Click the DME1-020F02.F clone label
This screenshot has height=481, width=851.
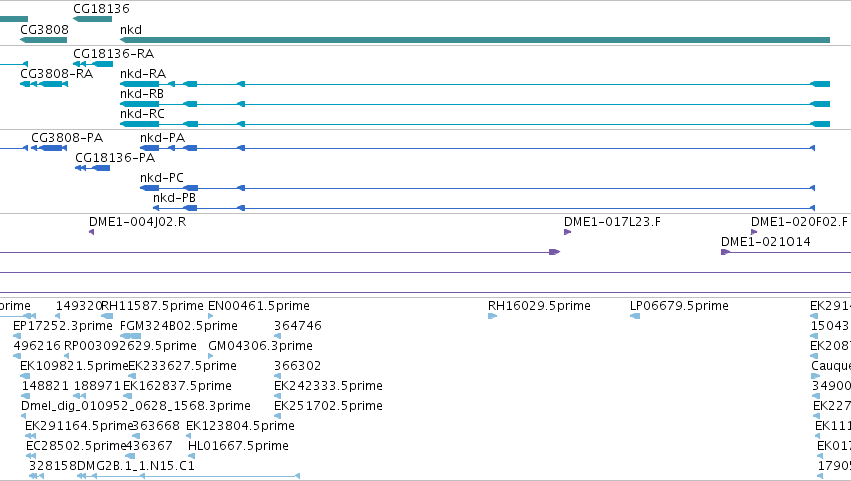[799, 222]
